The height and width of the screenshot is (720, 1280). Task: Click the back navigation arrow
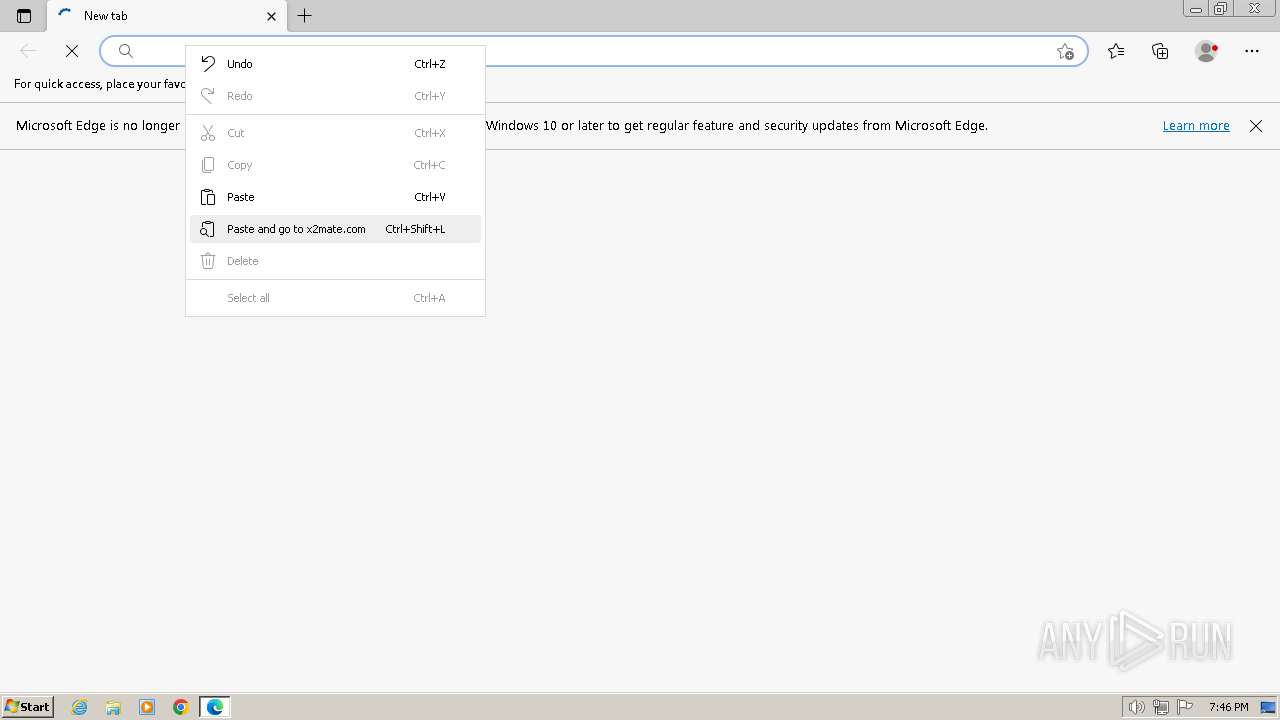28,51
